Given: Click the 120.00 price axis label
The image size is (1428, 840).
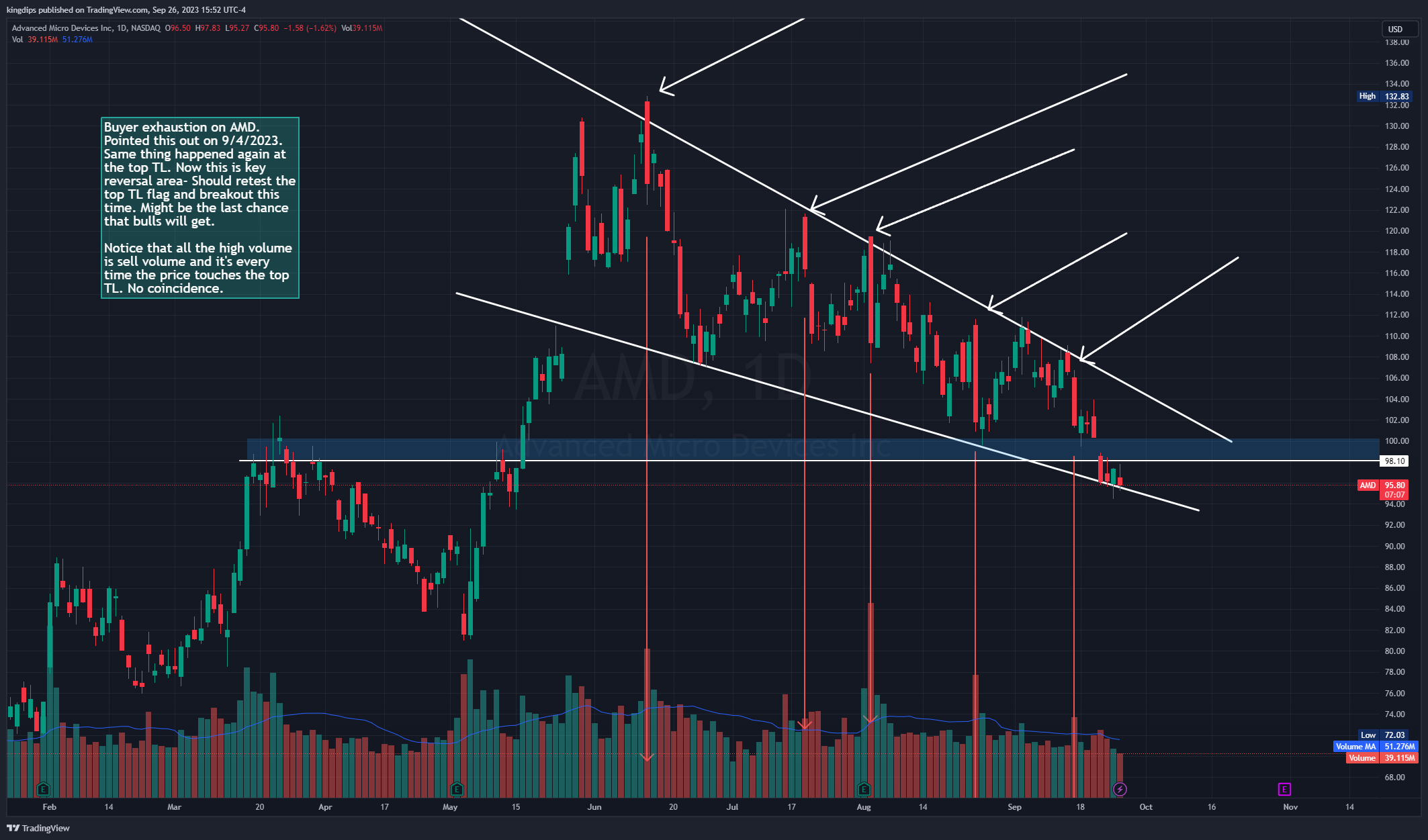Looking at the screenshot, I should (1396, 230).
